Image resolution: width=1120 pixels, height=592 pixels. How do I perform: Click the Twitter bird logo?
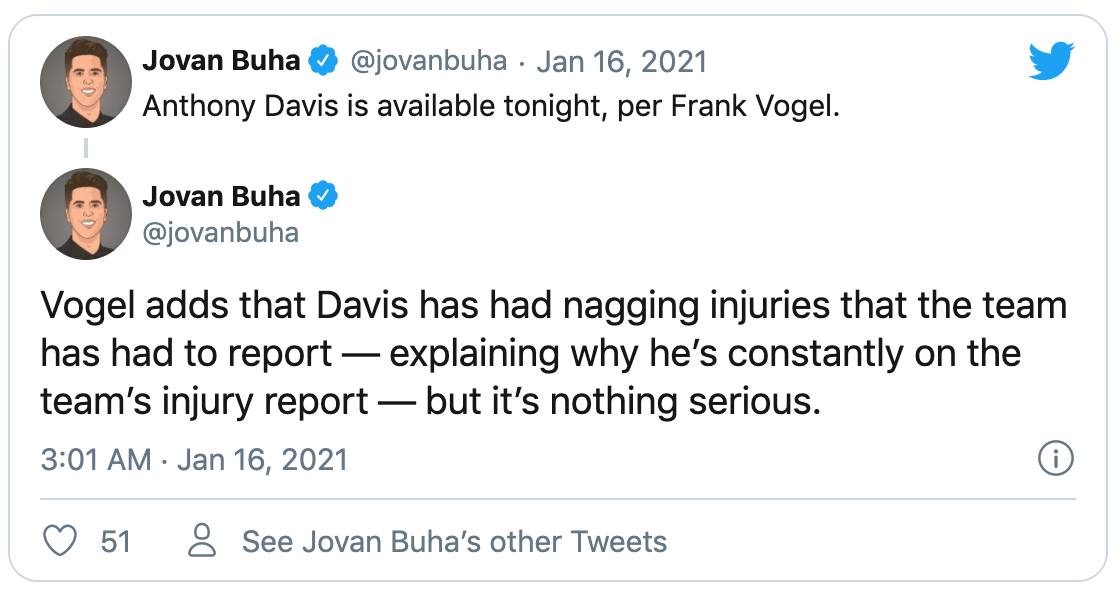(x=1051, y=61)
